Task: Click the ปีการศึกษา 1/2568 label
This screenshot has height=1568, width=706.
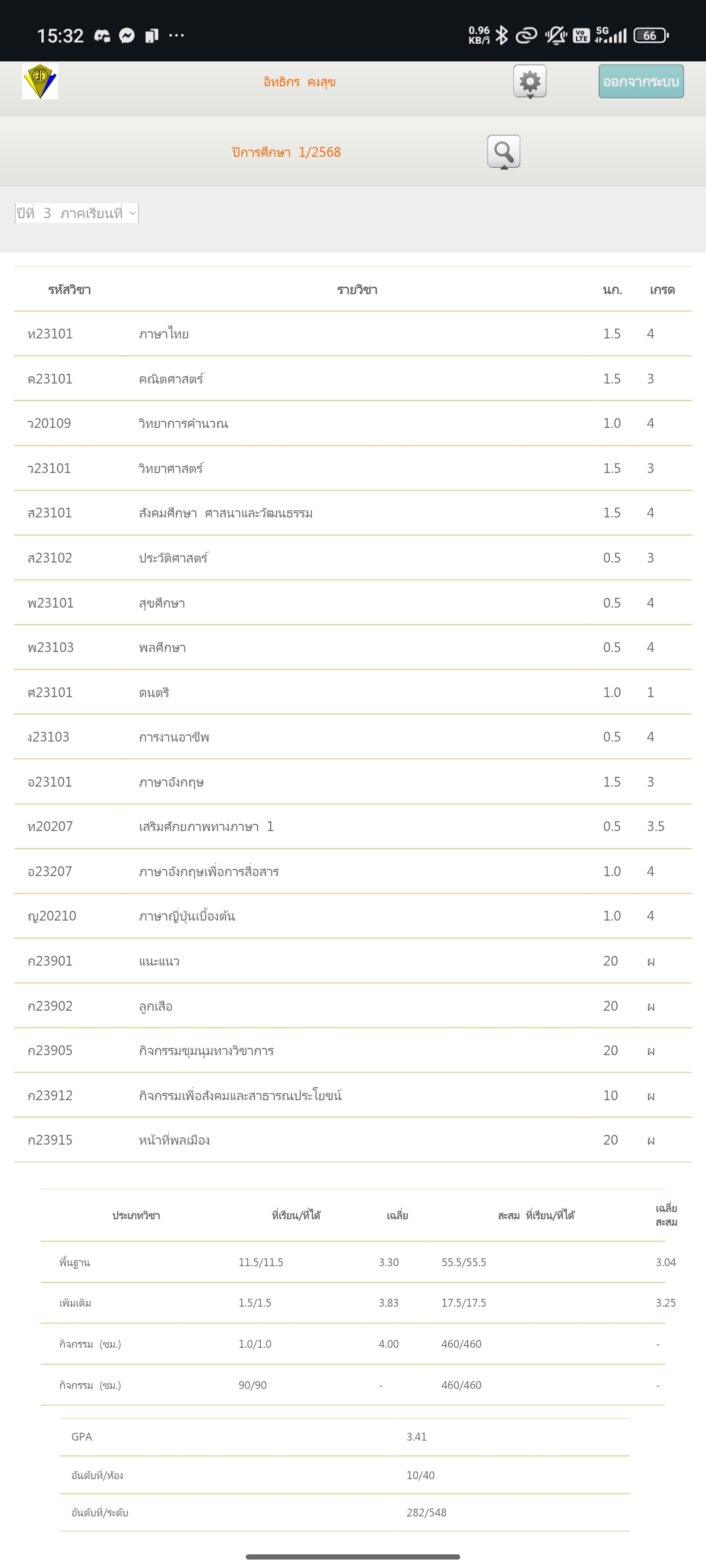Action: (x=286, y=152)
